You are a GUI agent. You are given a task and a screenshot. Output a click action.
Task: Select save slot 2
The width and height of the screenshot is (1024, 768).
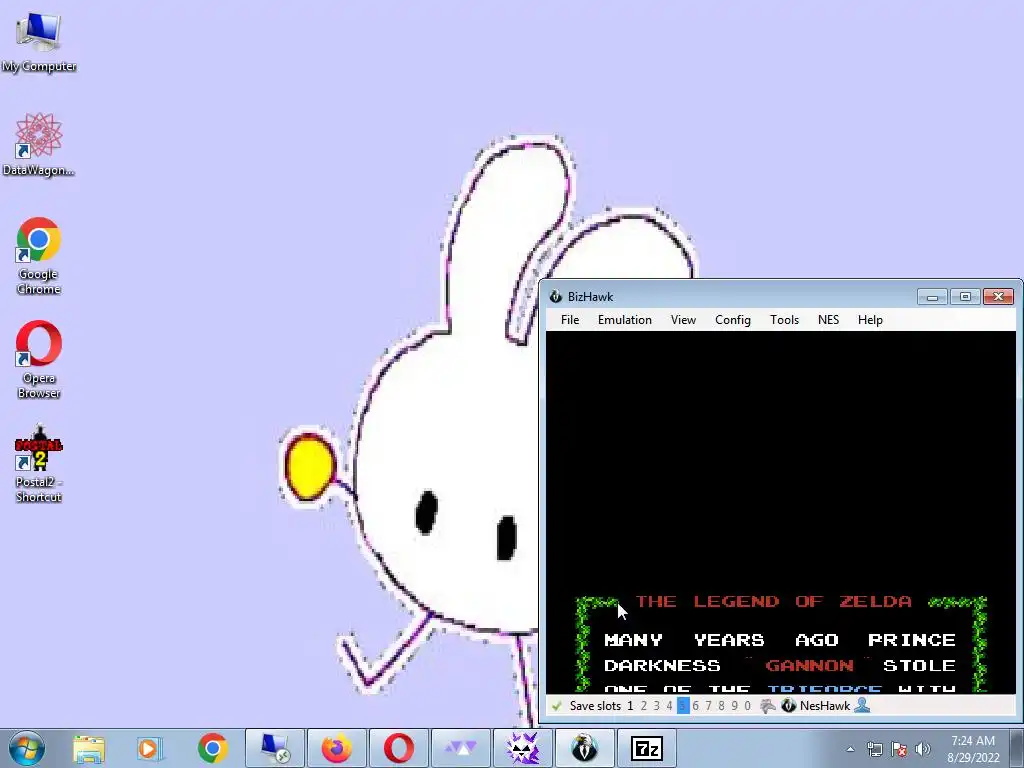tap(644, 706)
